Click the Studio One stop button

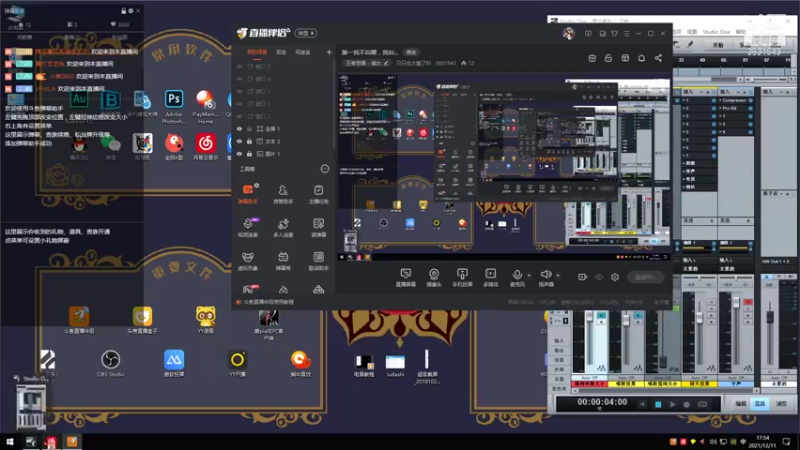pos(658,405)
